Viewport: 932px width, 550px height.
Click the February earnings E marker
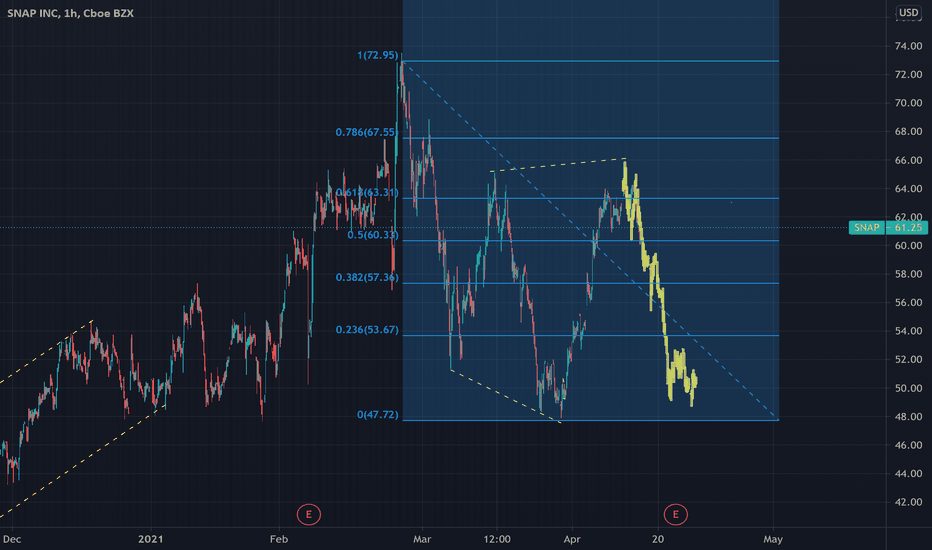click(308, 514)
